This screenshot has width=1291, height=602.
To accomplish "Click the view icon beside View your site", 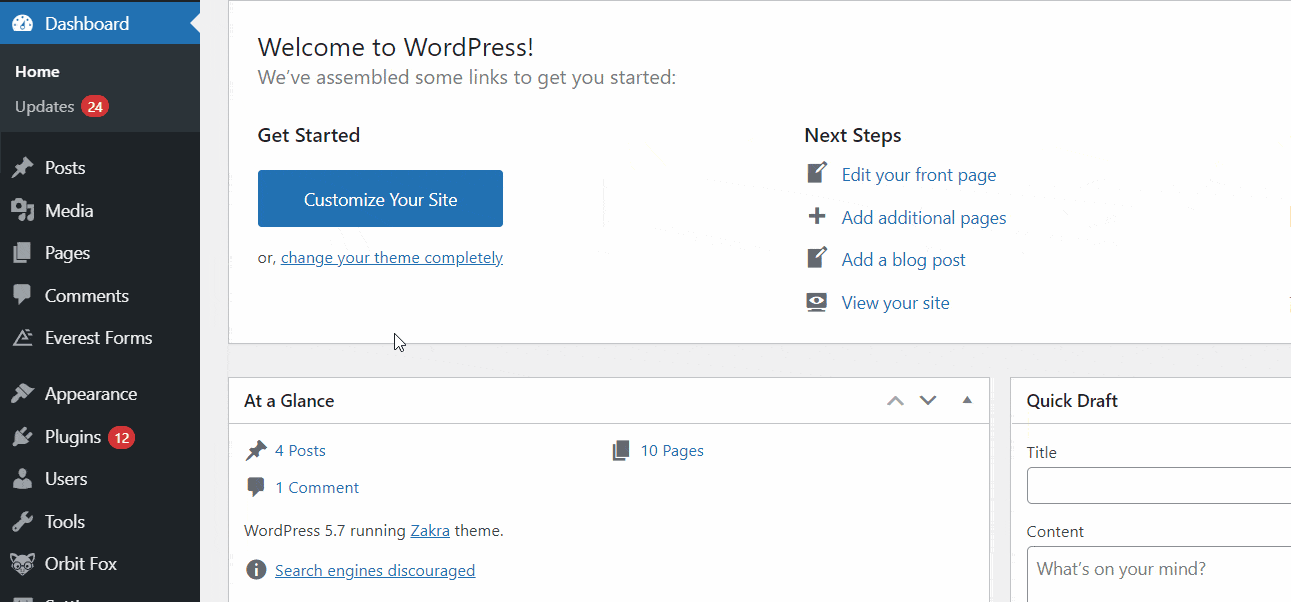I will [x=817, y=302].
